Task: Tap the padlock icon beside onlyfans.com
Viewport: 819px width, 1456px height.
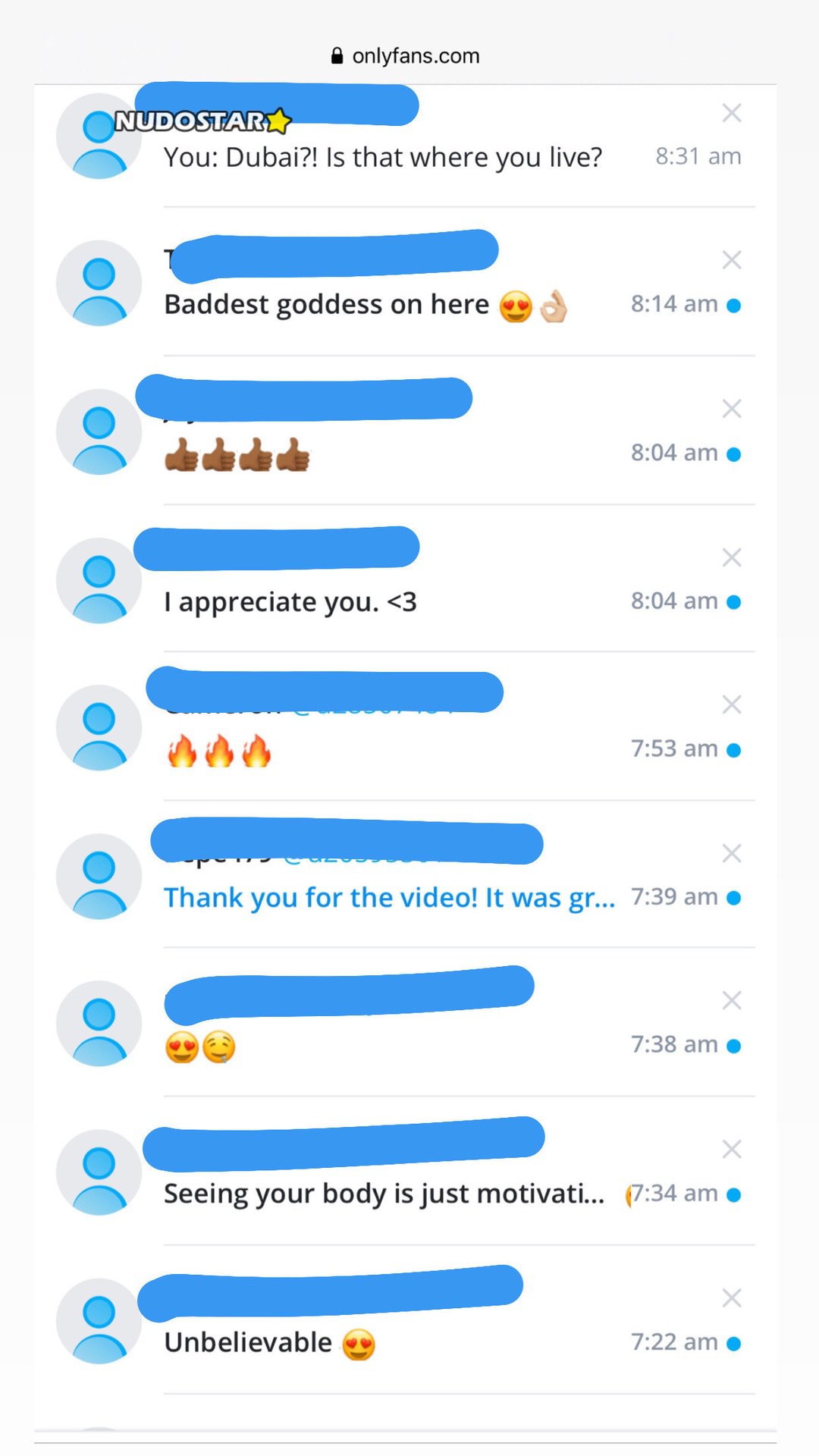Action: click(337, 55)
